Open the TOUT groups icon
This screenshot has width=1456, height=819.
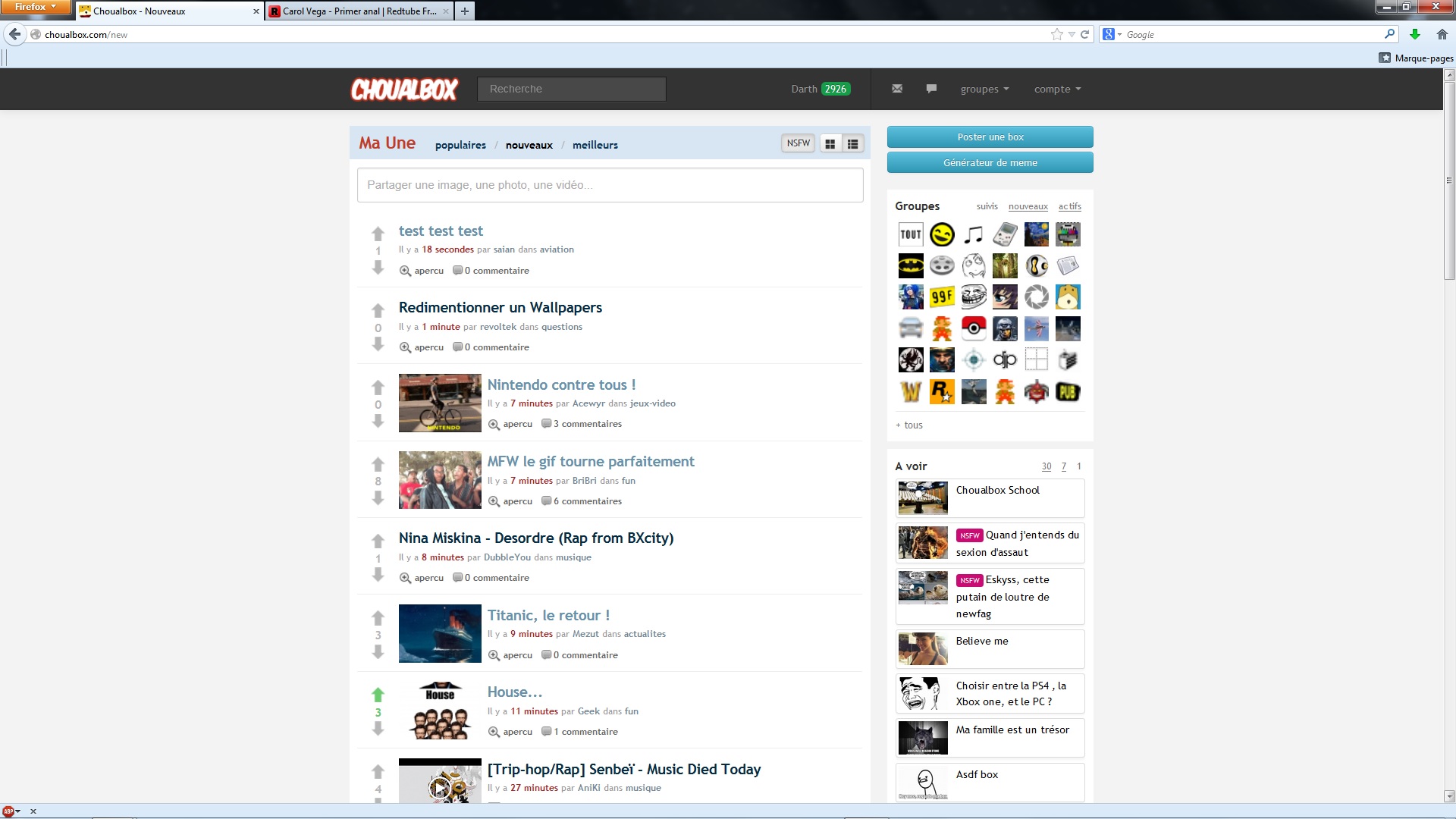click(911, 234)
